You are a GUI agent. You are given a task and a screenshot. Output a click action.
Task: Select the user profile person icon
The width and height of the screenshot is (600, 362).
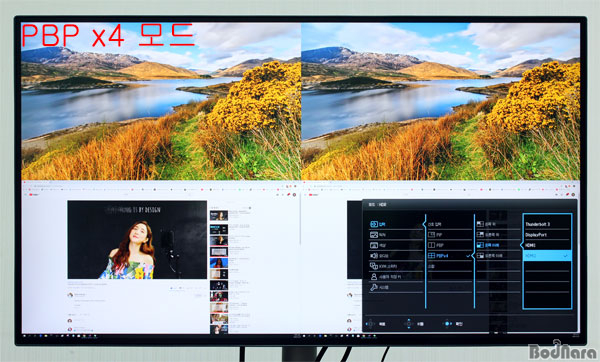tap(373, 276)
